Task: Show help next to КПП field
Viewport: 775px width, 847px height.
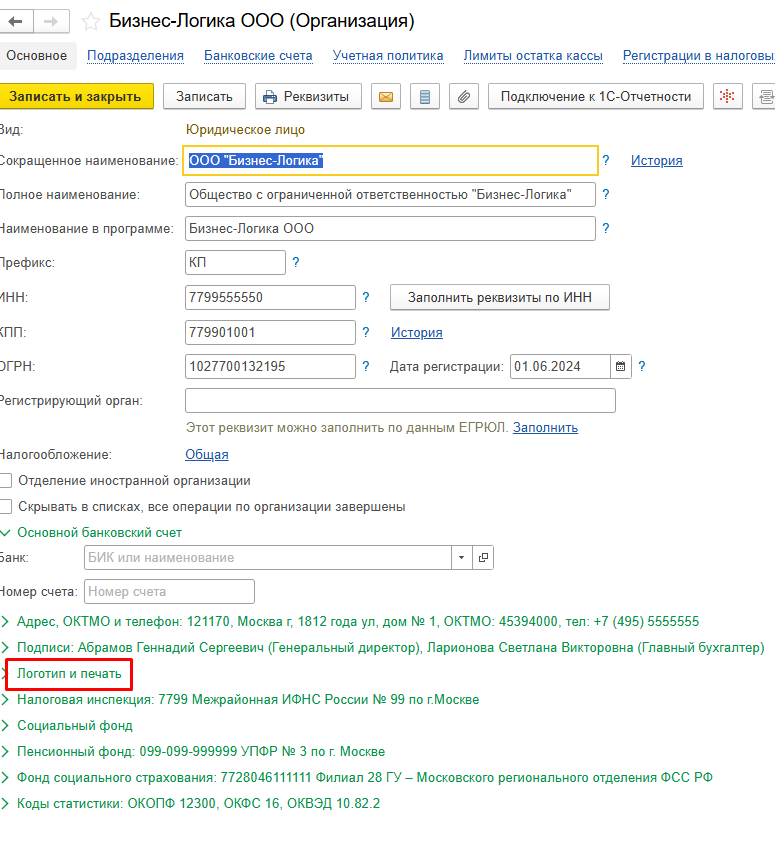Action: (x=366, y=332)
